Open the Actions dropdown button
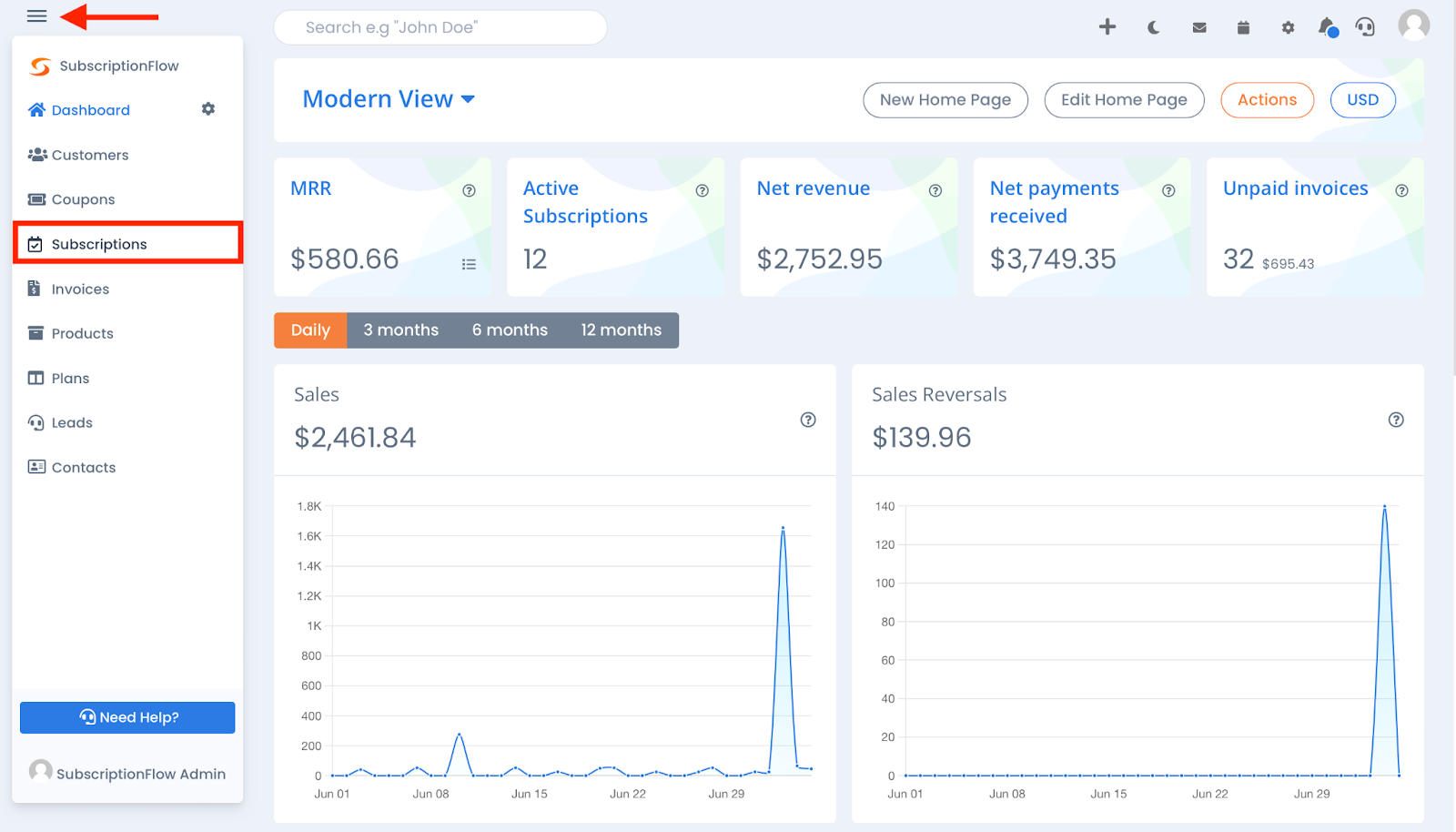Image resolution: width=1456 pixels, height=832 pixels. [x=1267, y=100]
